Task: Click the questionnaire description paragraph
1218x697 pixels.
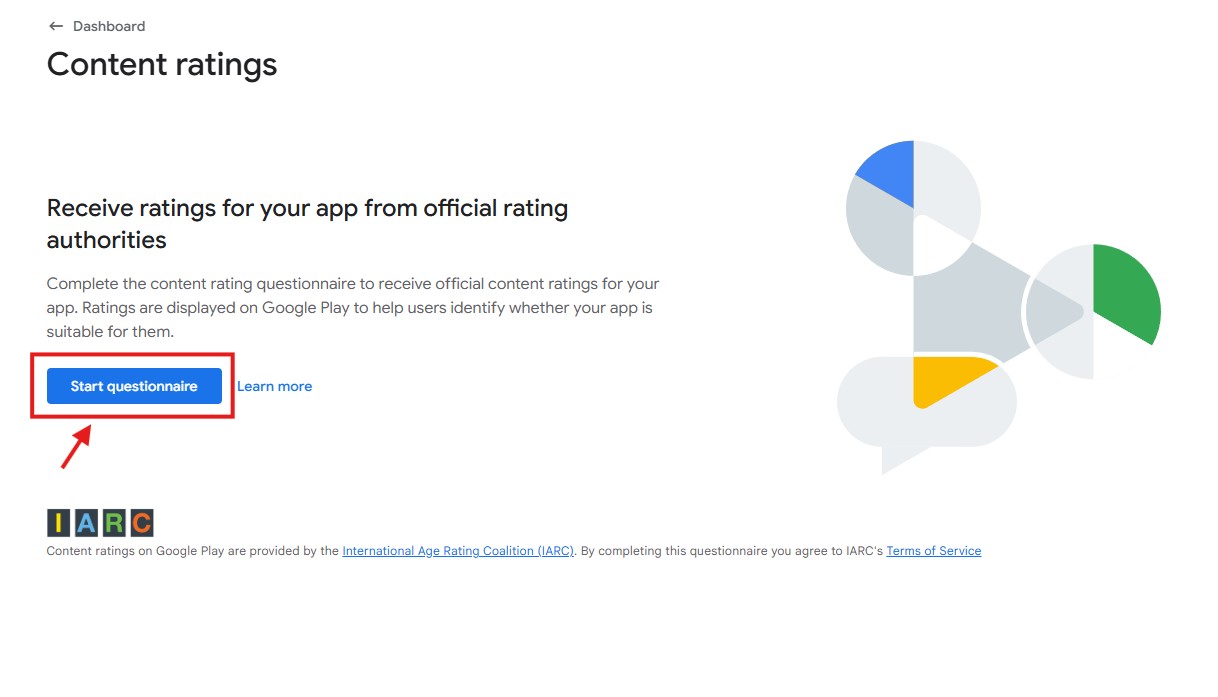Action: [352, 307]
